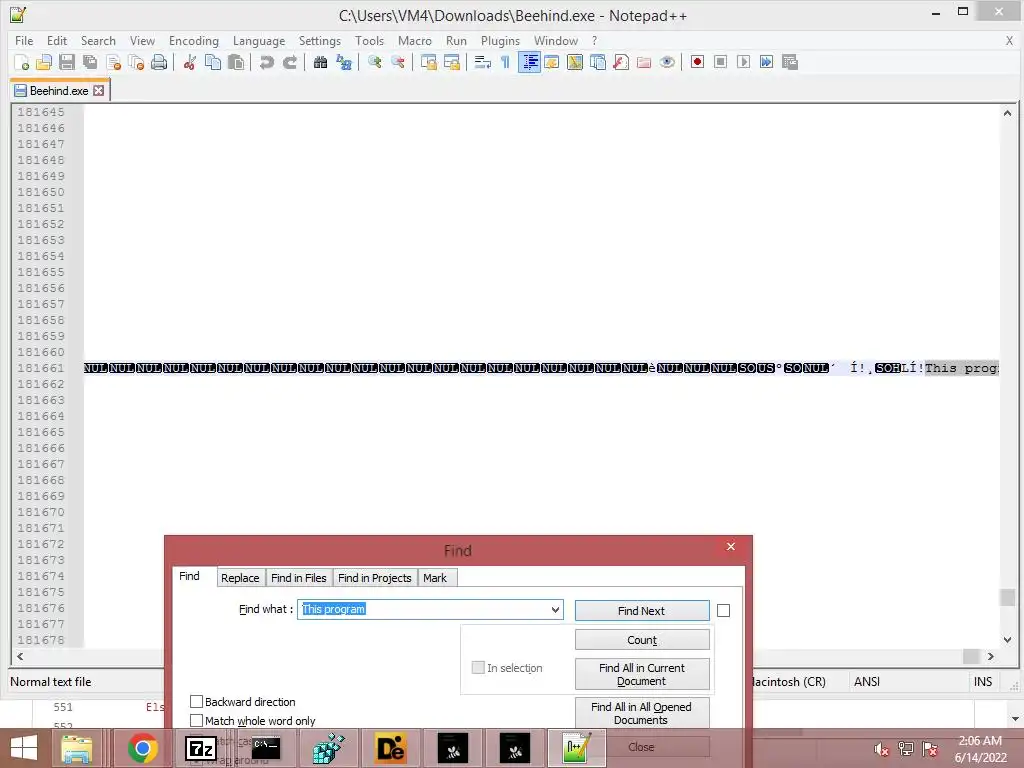1024x768 pixels.
Task: Click the Cut scissors icon
Action: click(x=190, y=62)
